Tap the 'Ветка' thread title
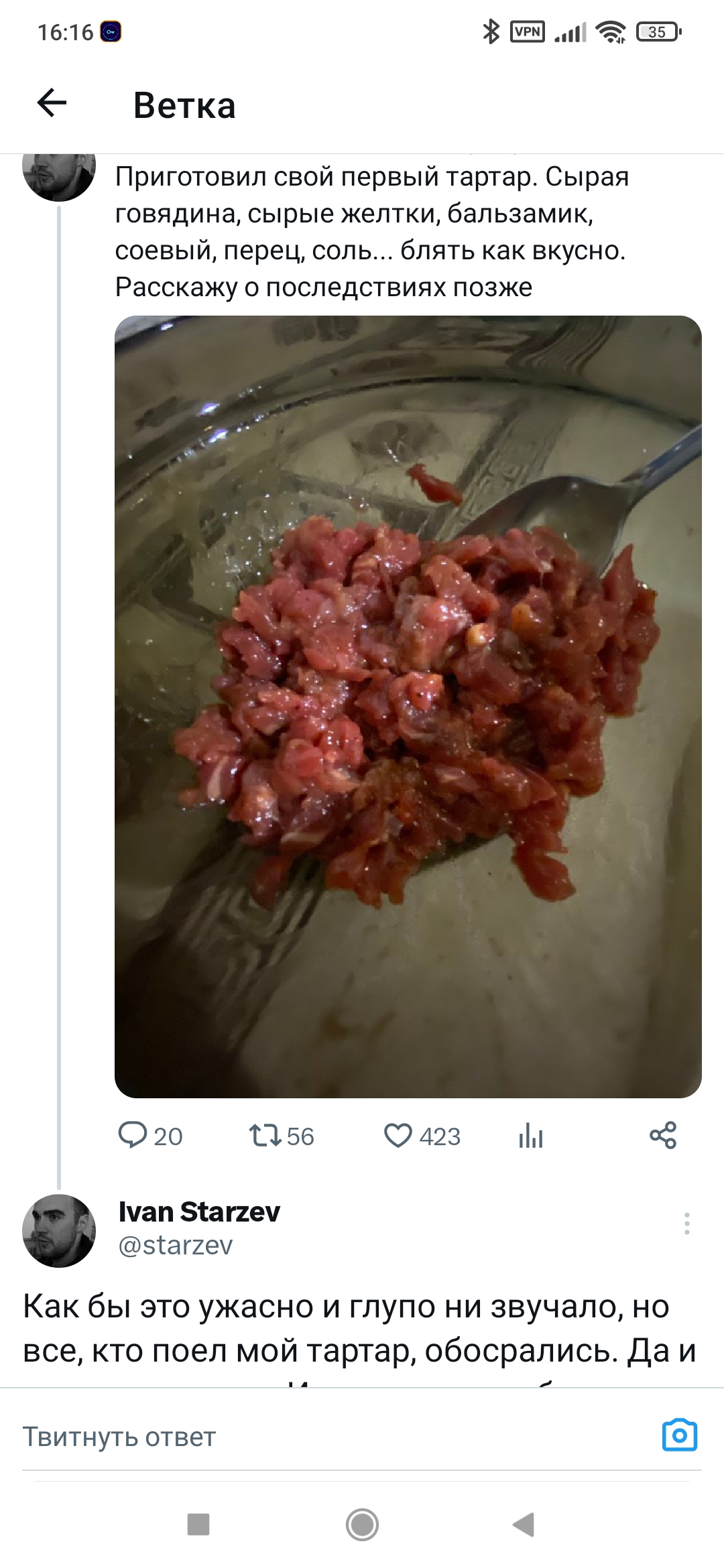 (184, 106)
